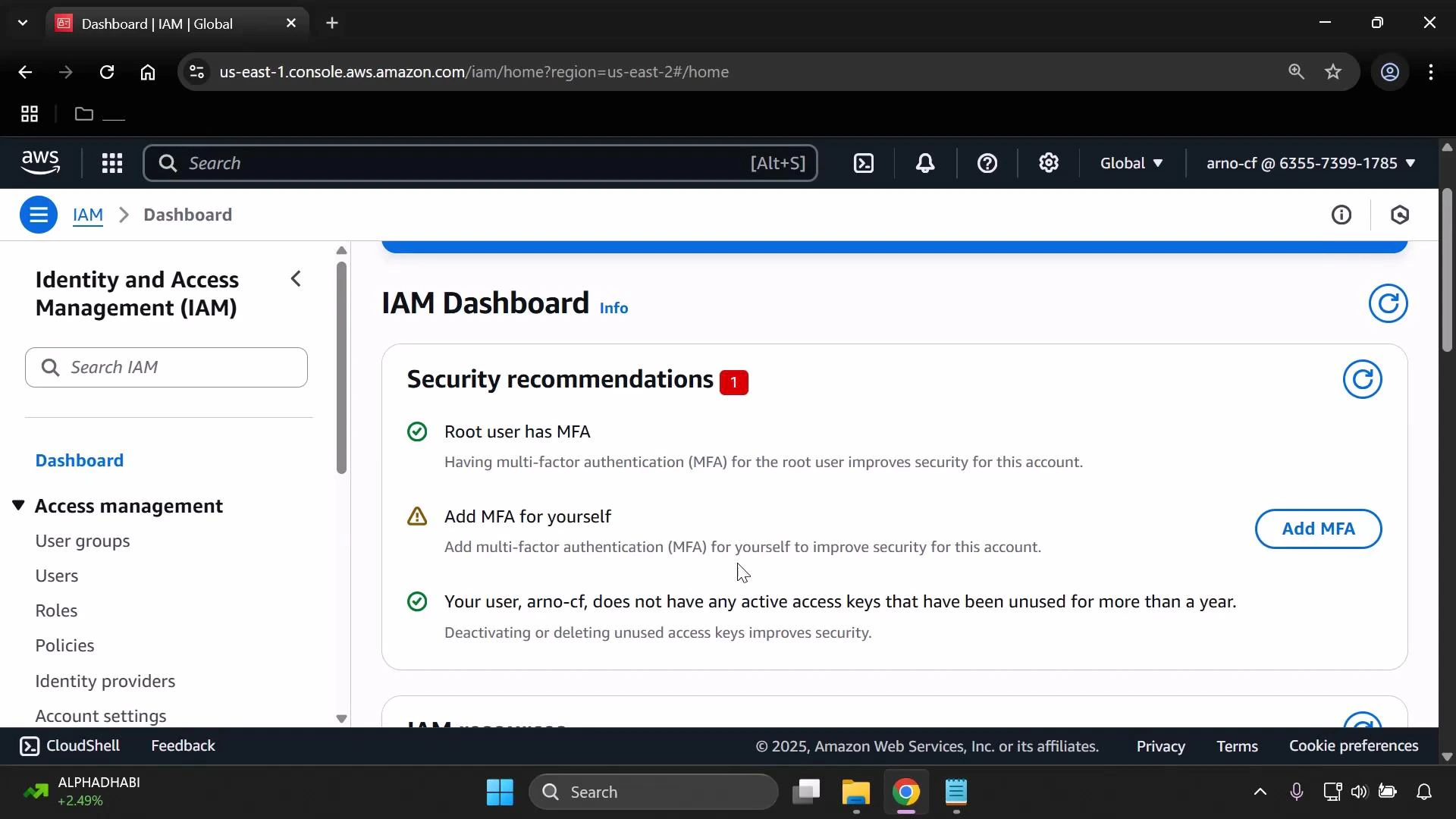The image size is (1456, 819).
Task: Open the Cookie preferences link
Action: (1353, 745)
